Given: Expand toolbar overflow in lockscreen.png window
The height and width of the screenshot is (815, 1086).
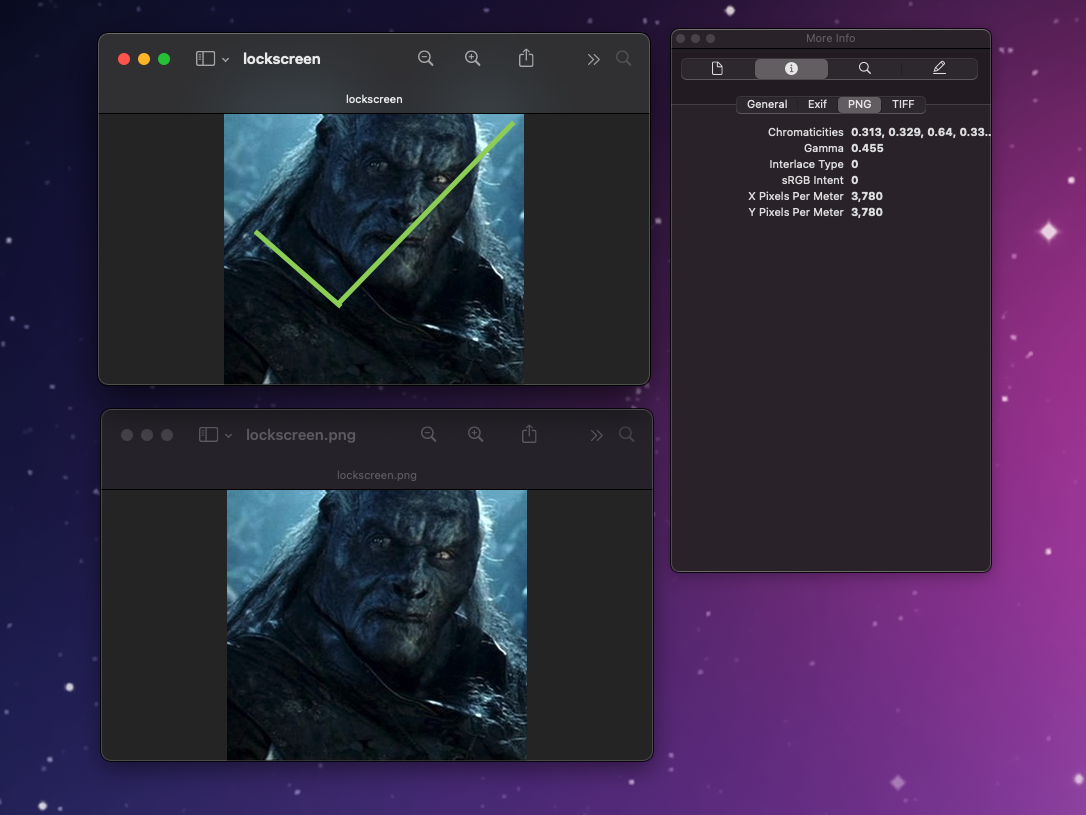Looking at the screenshot, I should click(596, 436).
